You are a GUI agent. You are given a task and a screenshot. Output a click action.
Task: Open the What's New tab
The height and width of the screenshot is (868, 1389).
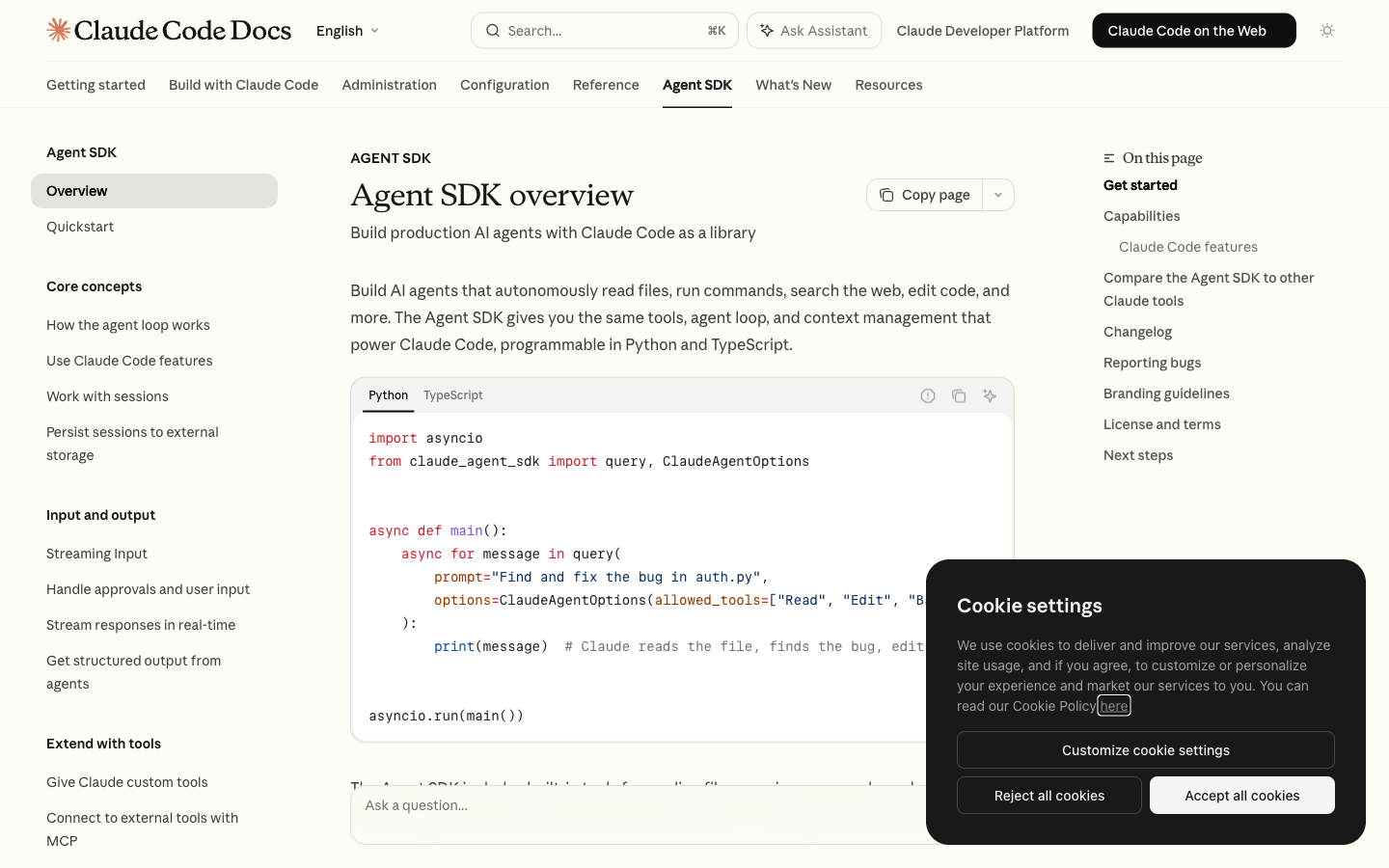(x=793, y=85)
